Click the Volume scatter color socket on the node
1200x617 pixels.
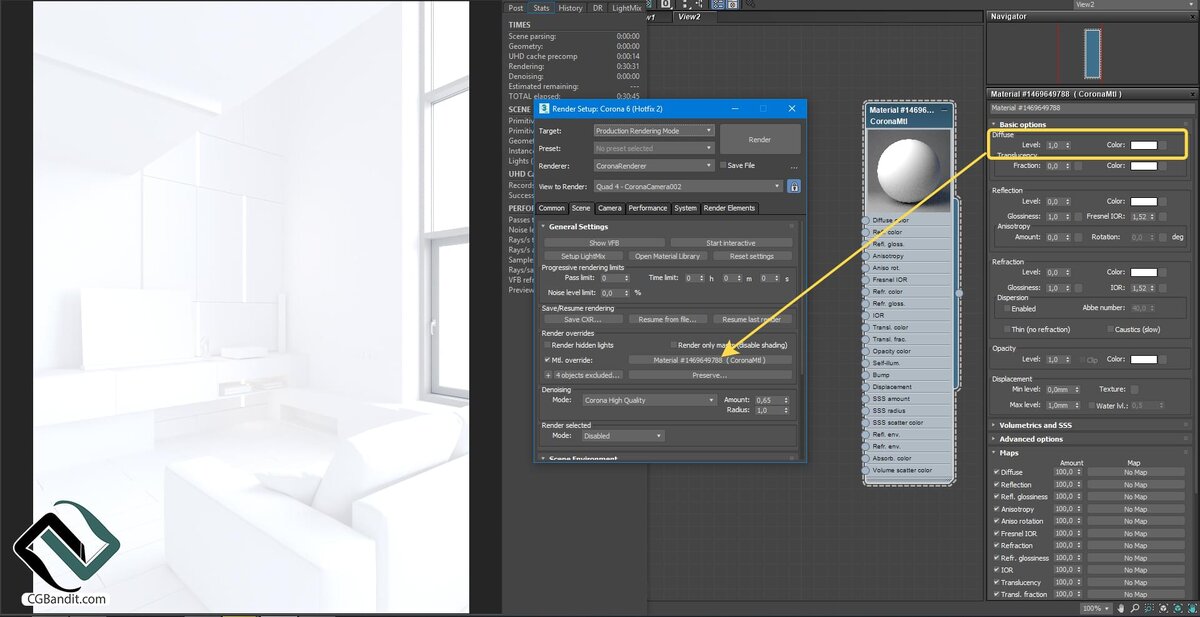866,470
